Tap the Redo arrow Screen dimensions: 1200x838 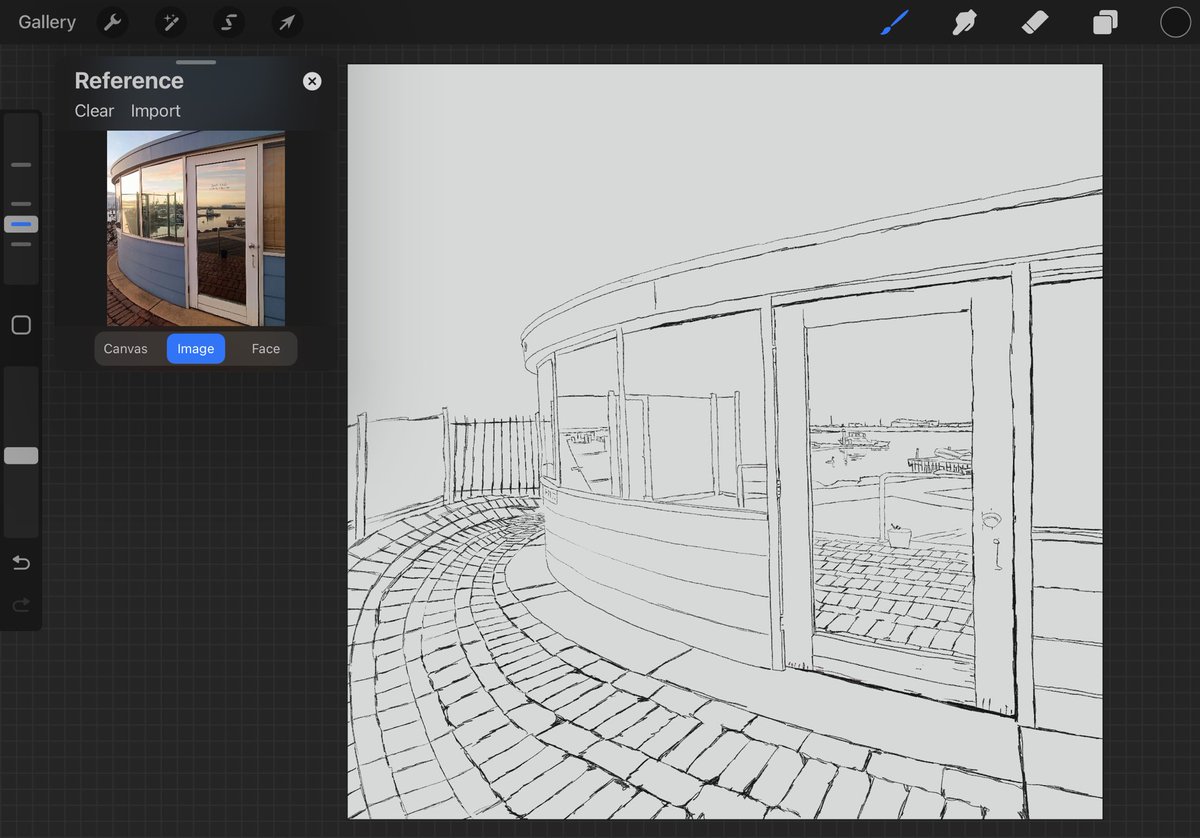tap(21, 604)
